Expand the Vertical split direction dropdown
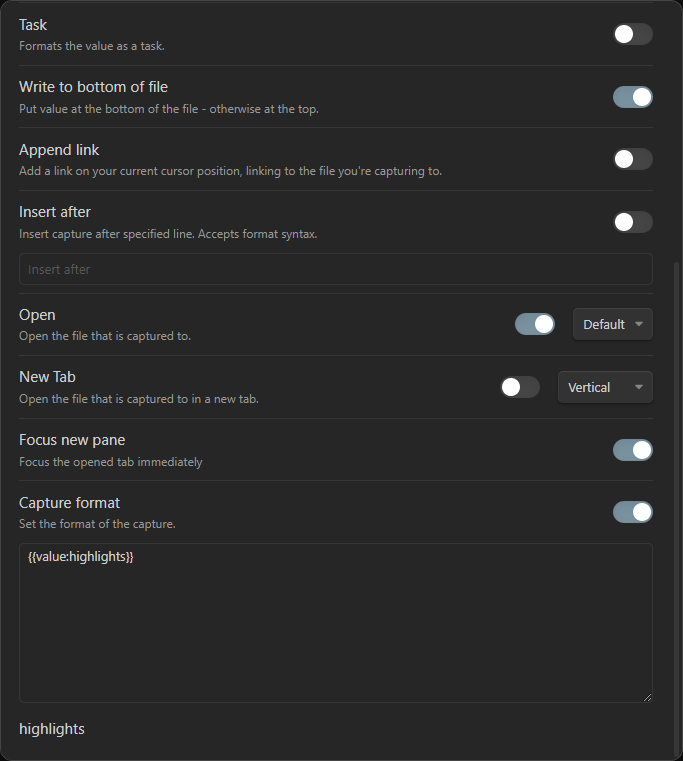 coord(605,387)
